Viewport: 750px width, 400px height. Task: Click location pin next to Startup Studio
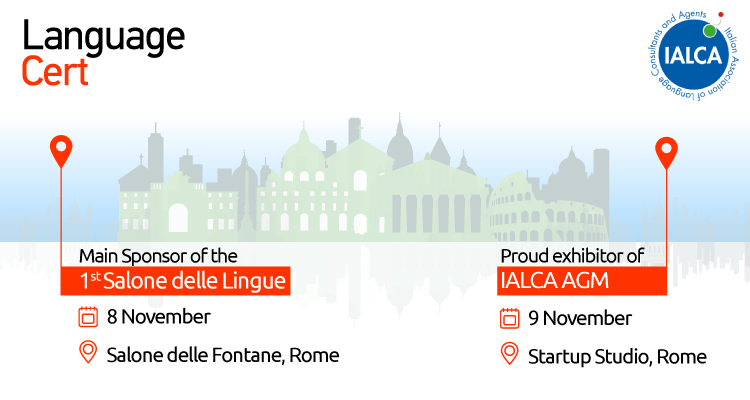pyautogui.click(x=509, y=354)
